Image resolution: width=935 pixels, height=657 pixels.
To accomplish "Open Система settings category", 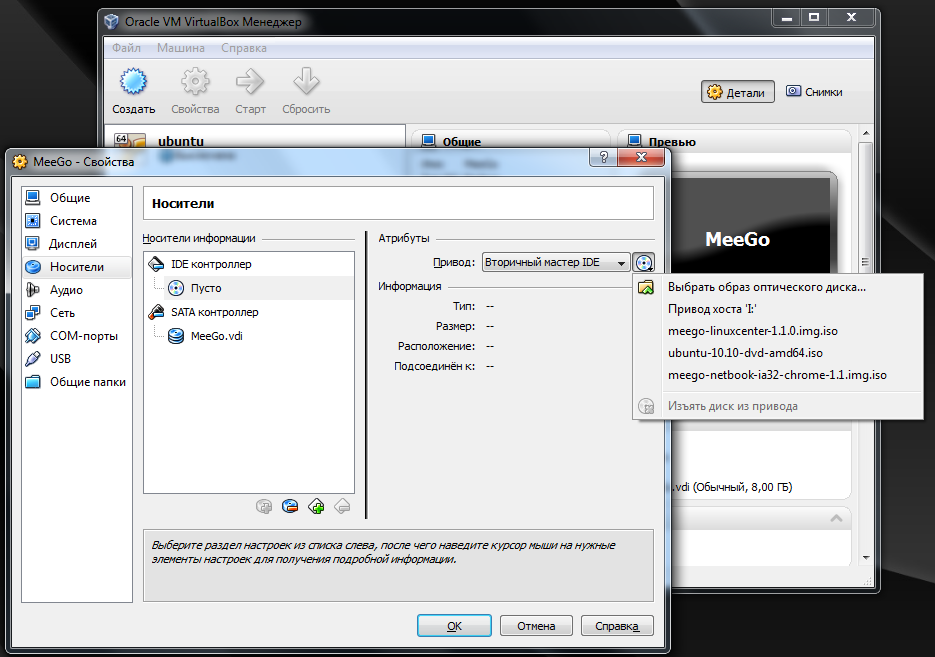I will coord(73,221).
